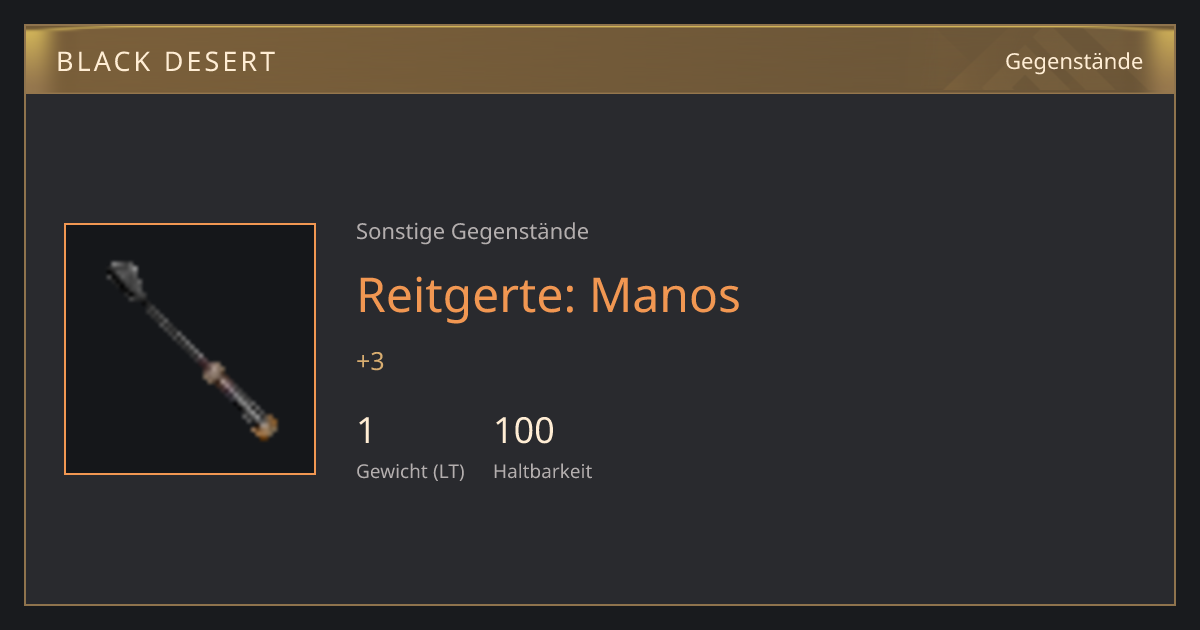
Task: Select the Sonstige Gegenstände category label
Action: point(472,232)
